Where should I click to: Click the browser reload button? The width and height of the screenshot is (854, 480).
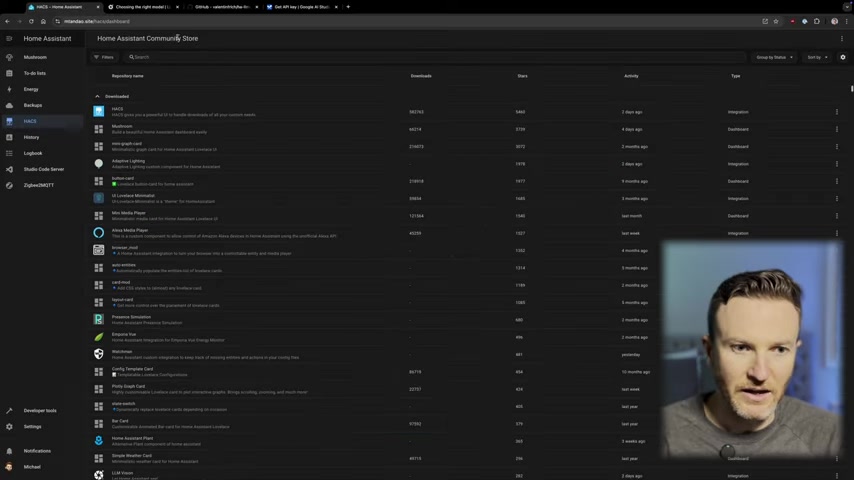(x=31, y=21)
